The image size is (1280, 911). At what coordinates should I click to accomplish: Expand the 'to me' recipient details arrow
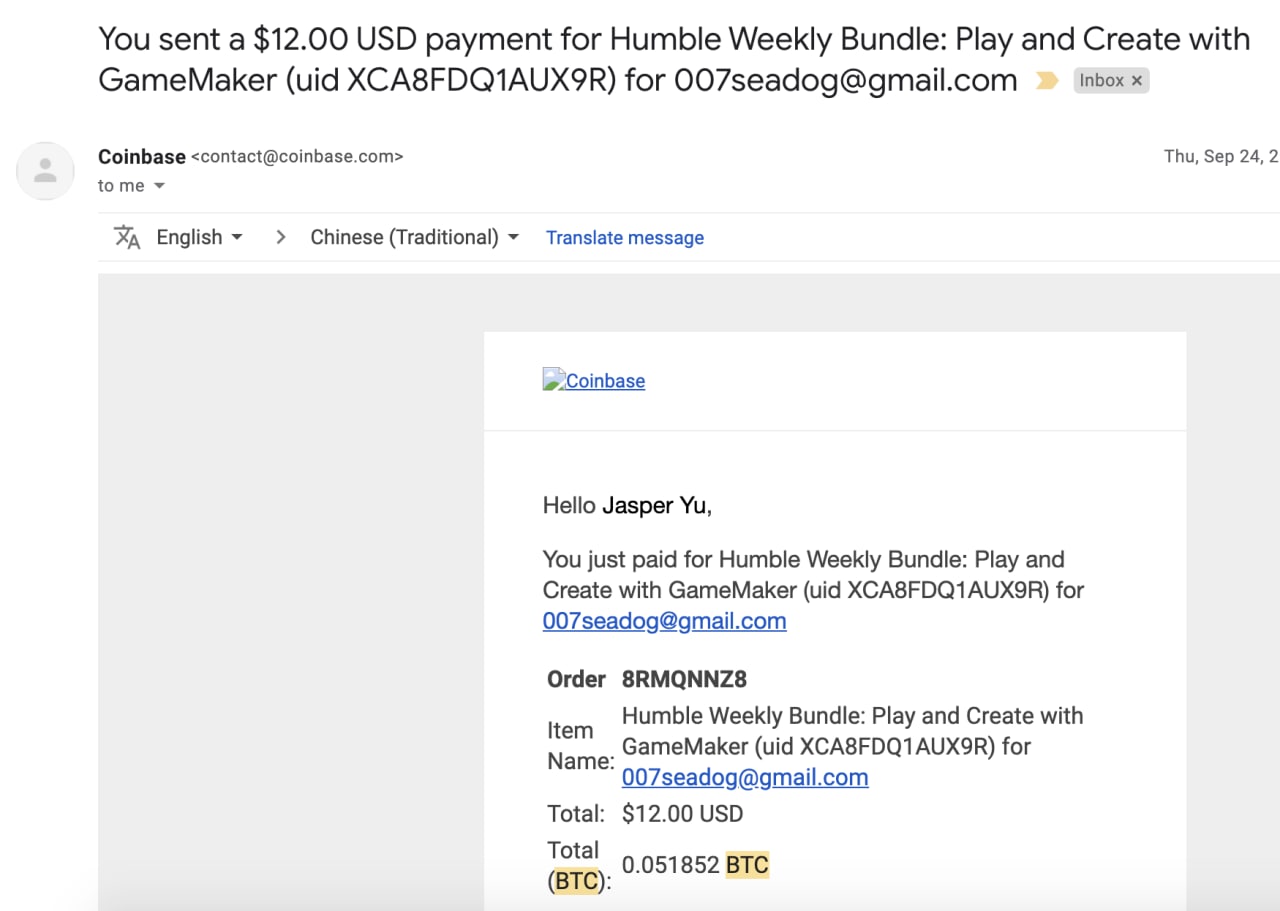[159, 186]
